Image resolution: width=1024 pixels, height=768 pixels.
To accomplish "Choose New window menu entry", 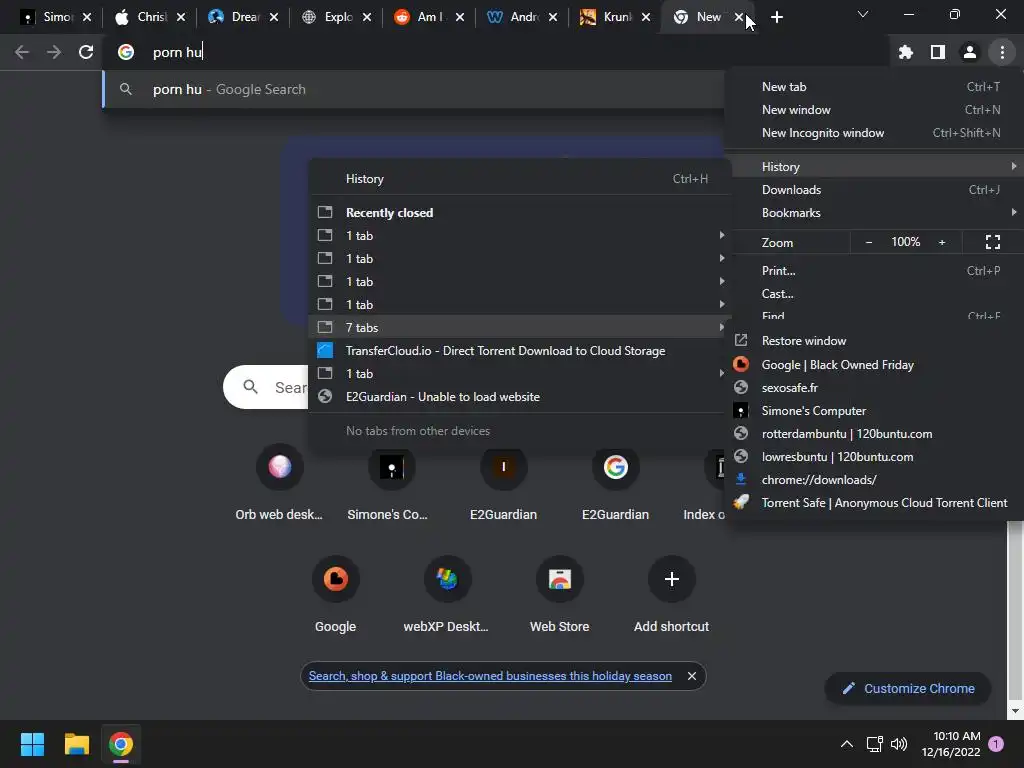I will click(874, 110).
